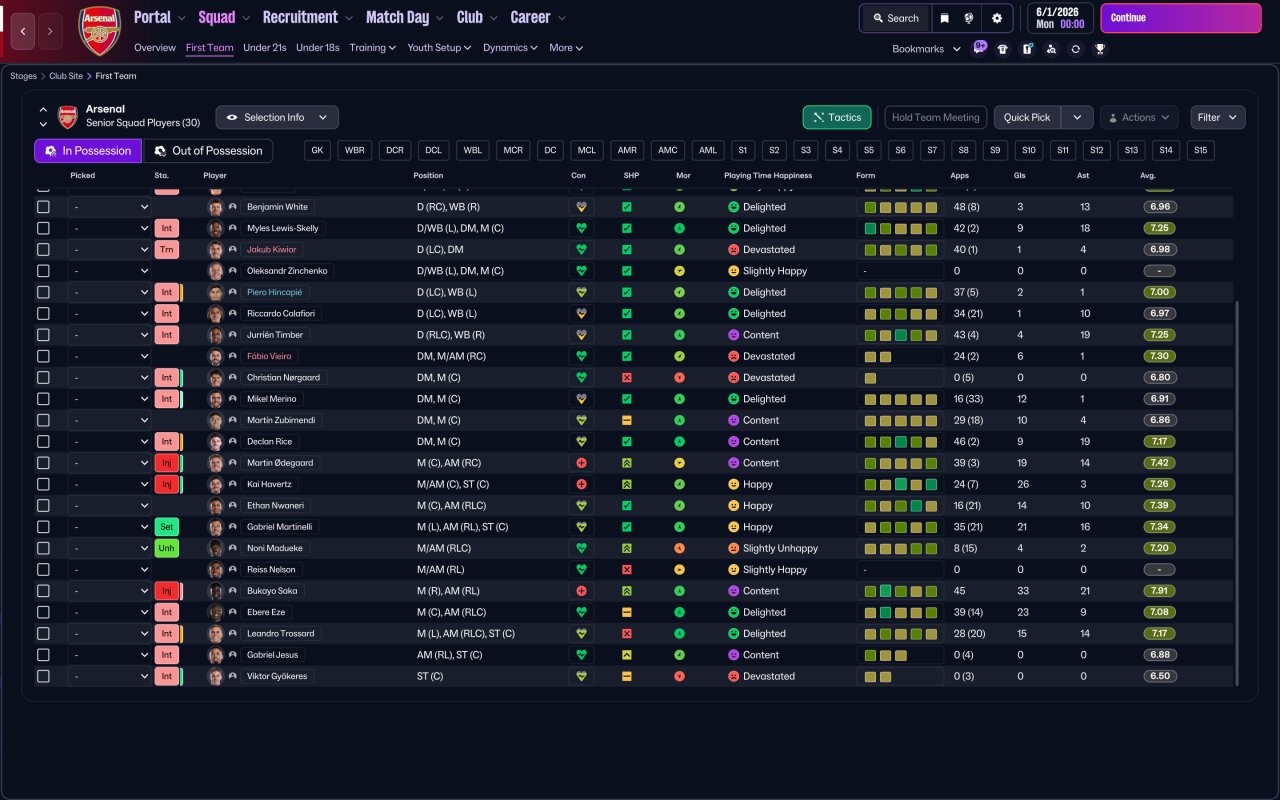
Task: Click the squad switcher arrows beside Arsenal
Action: 43,117
